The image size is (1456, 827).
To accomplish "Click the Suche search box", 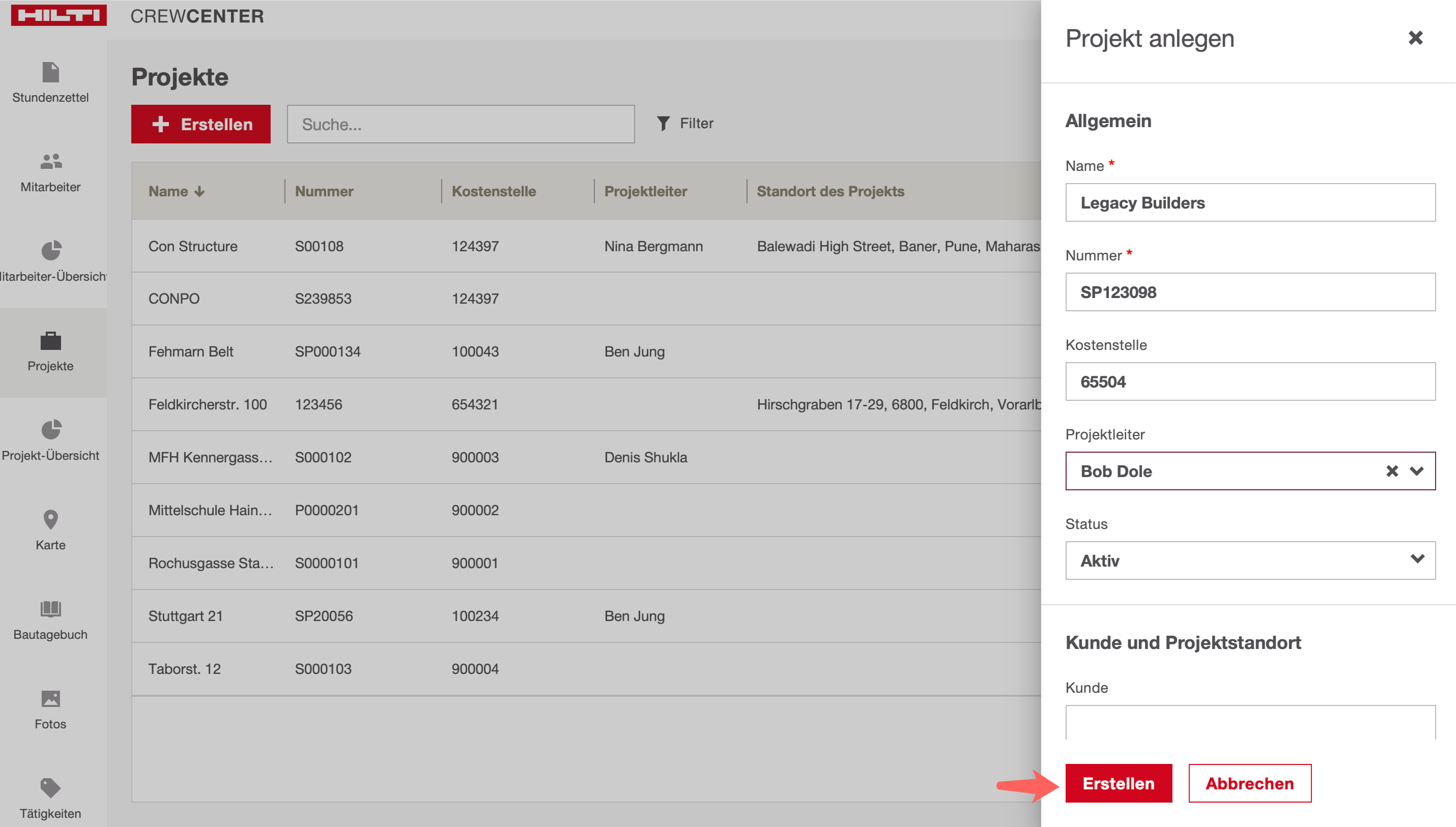I will click(x=461, y=125).
